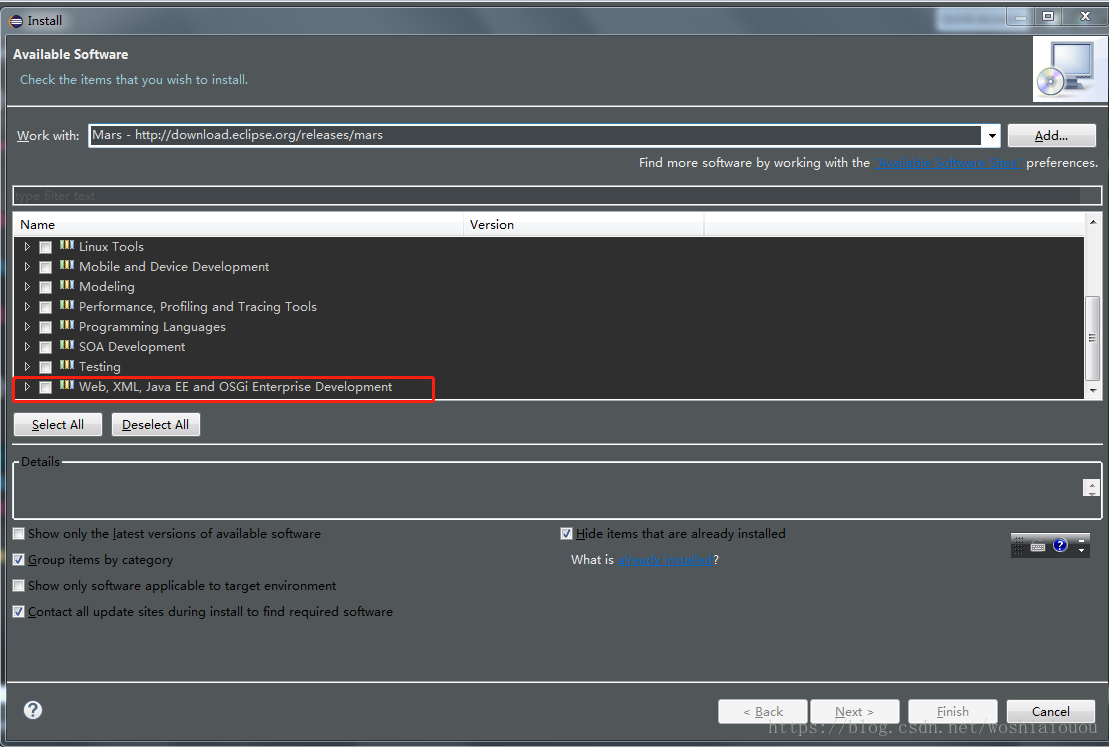This screenshot has height=747, width=1109.
Task: Toggle Group items by category
Action: (x=19, y=560)
